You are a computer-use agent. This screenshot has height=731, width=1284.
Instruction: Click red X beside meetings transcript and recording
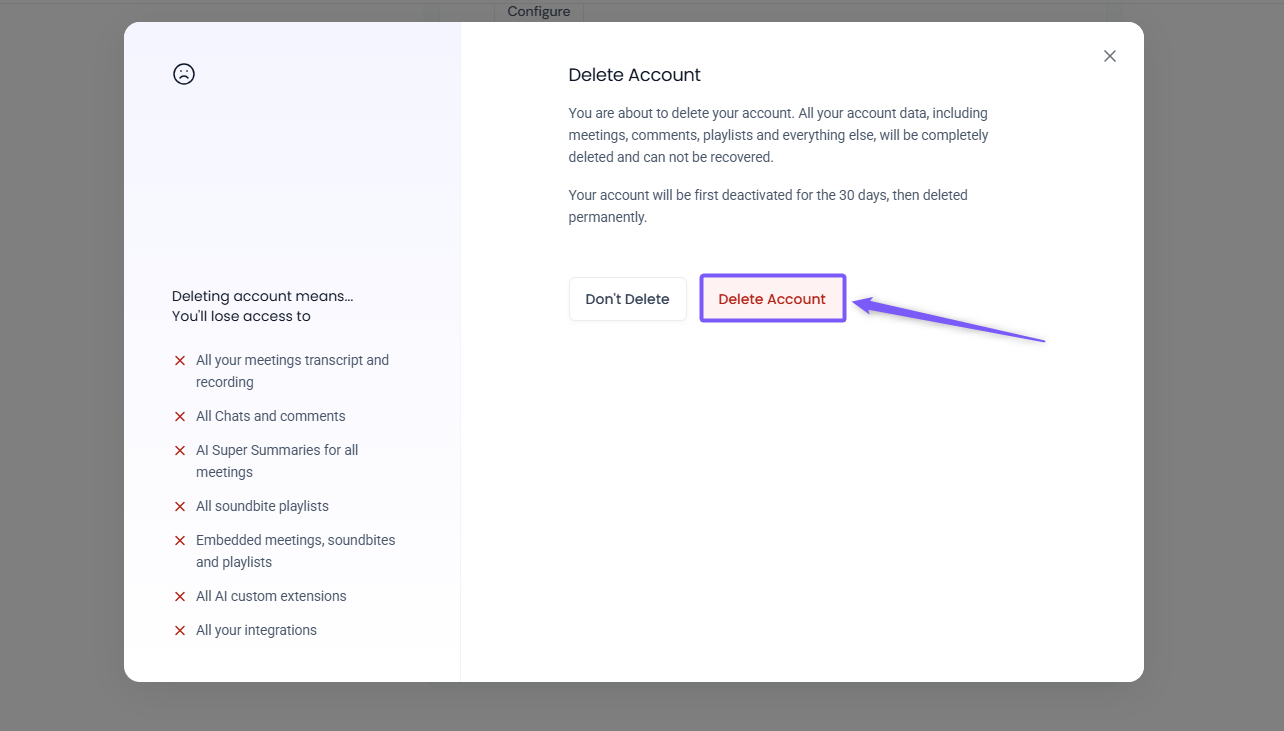180,360
